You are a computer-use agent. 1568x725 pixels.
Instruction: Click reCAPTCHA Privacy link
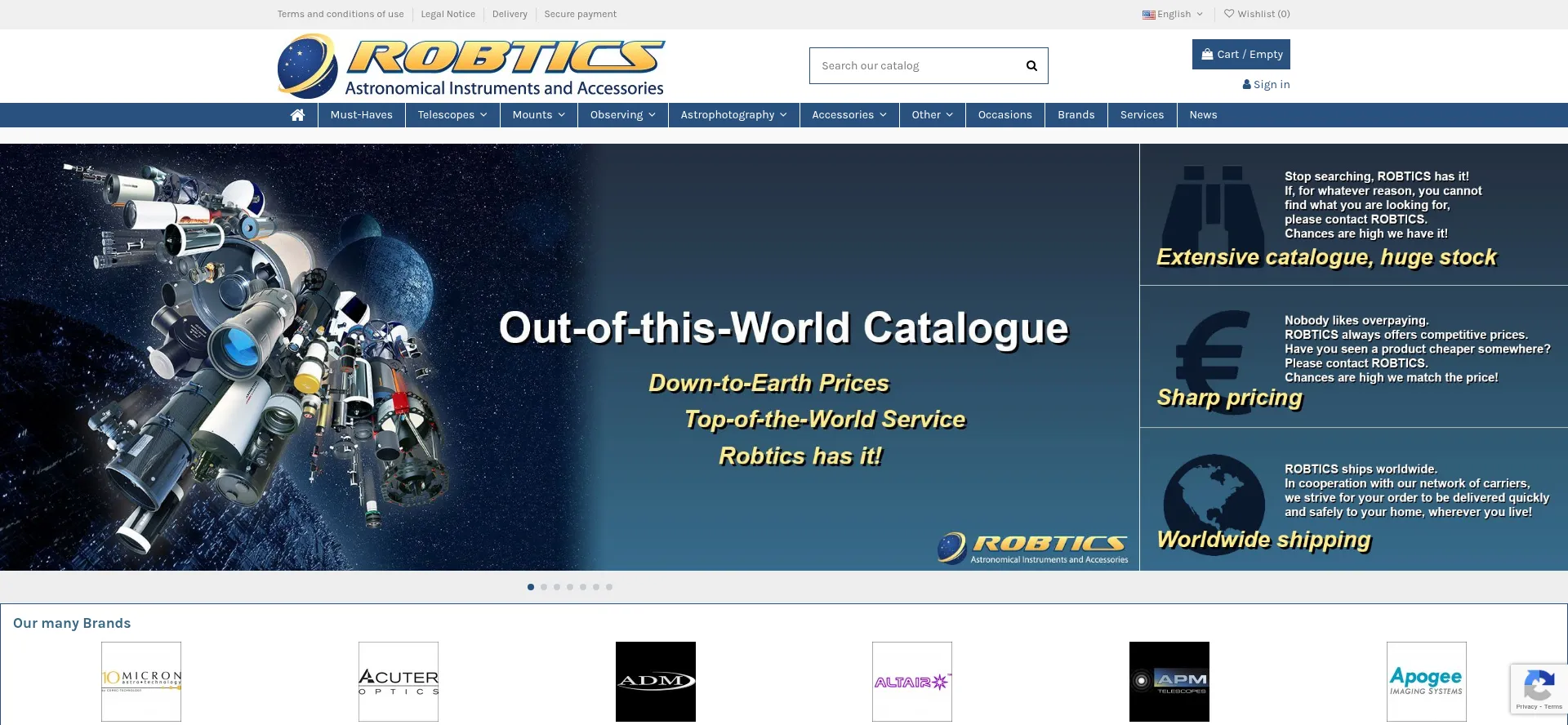[1526, 707]
